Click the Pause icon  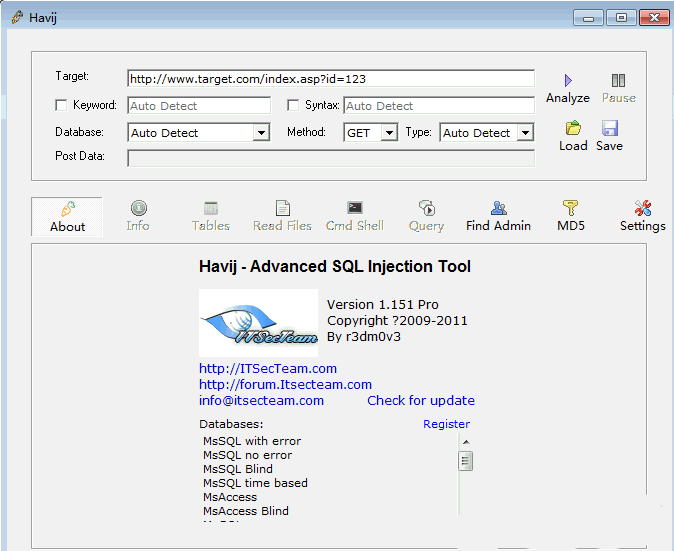618,80
